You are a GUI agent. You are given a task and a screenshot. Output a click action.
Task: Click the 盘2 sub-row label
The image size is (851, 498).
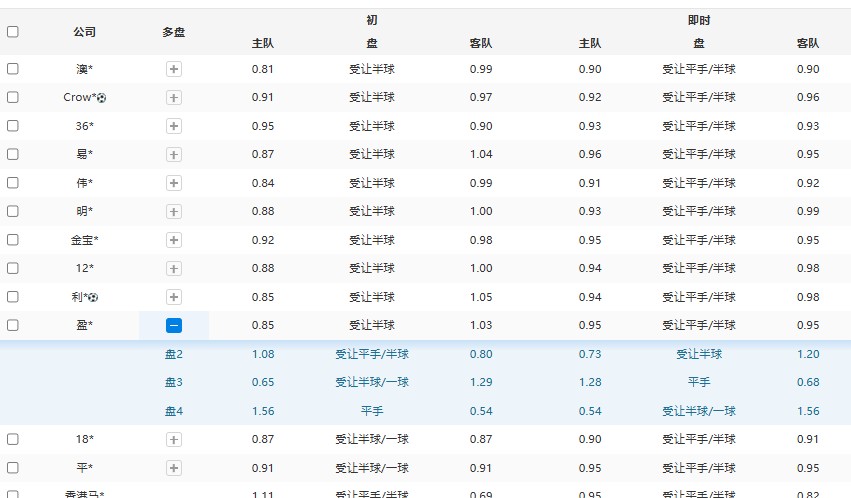click(174, 354)
